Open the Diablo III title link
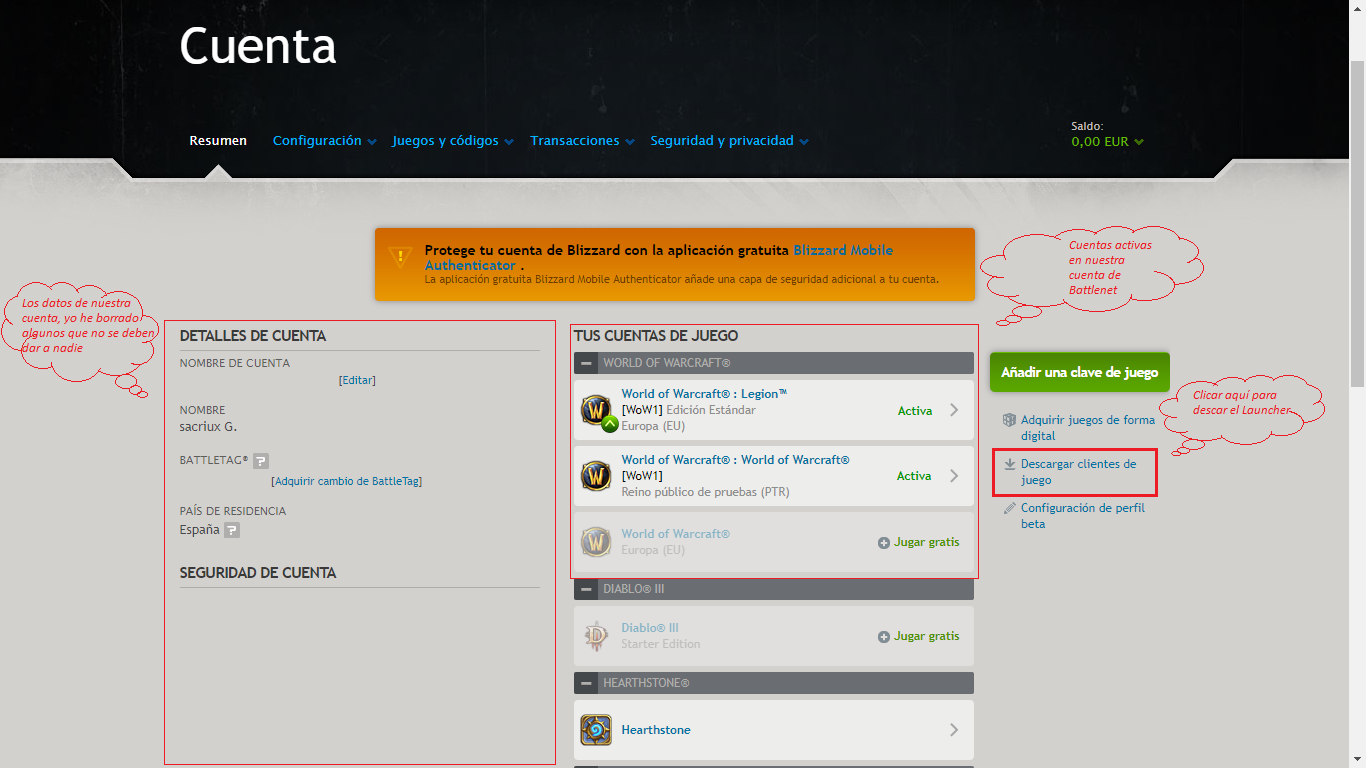This screenshot has width=1366, height=768. pyautogui.click(x=650, y=628)
